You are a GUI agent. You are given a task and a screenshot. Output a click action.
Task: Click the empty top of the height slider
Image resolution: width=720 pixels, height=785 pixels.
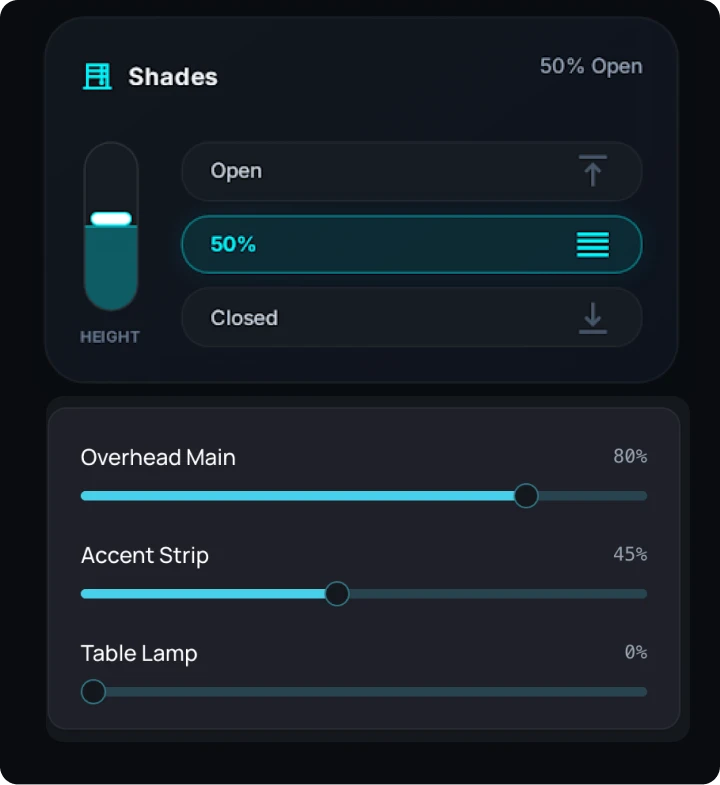coord(111,176)
